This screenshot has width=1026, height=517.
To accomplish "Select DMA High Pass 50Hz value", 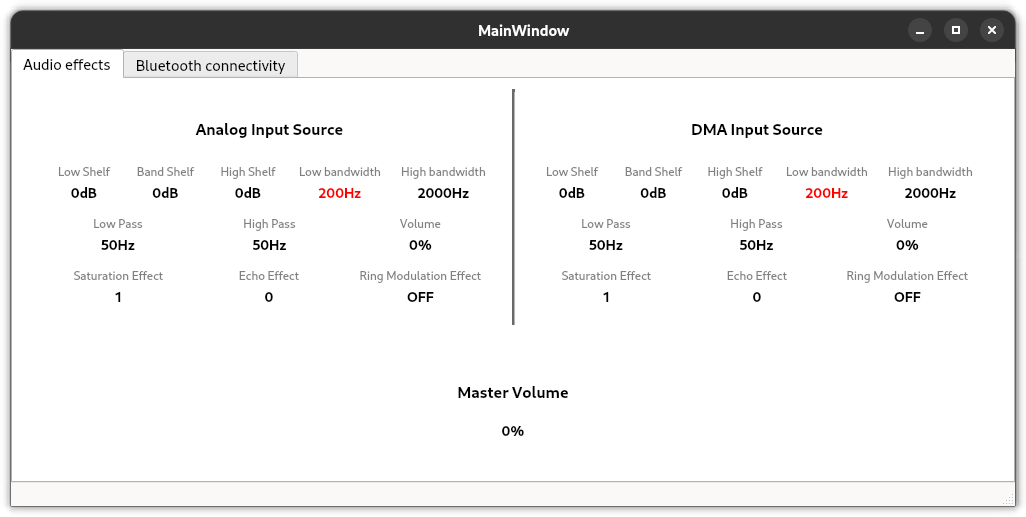I will (757, 245).
